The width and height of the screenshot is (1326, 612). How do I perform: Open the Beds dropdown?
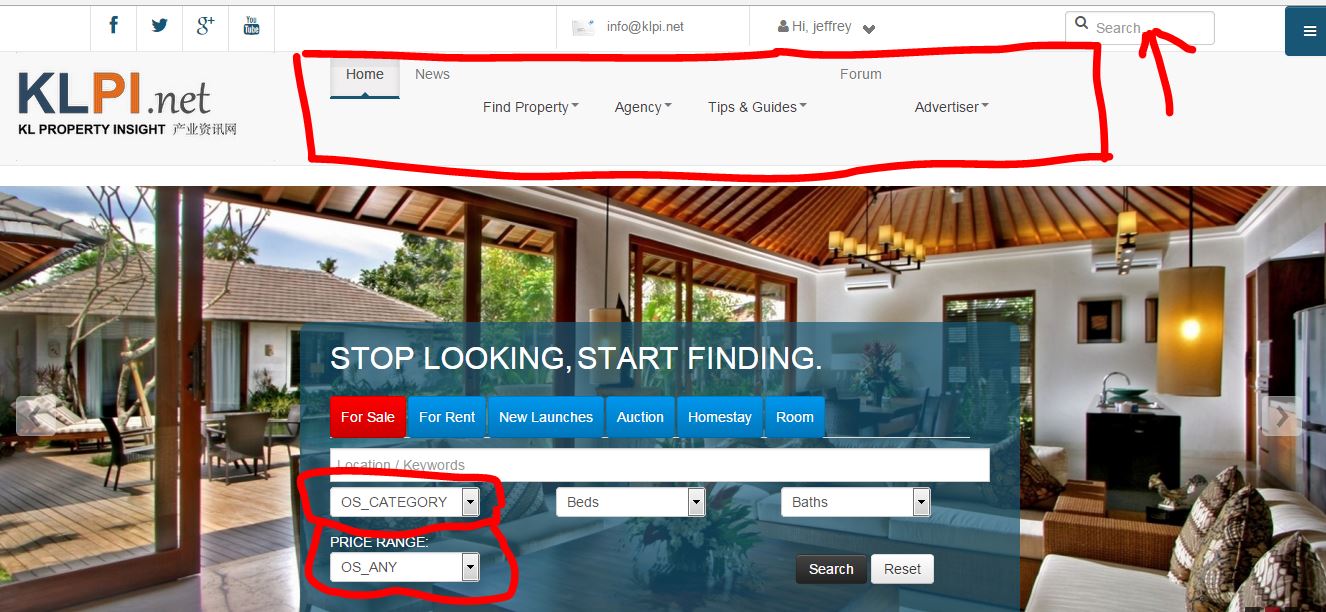point(631,502)
